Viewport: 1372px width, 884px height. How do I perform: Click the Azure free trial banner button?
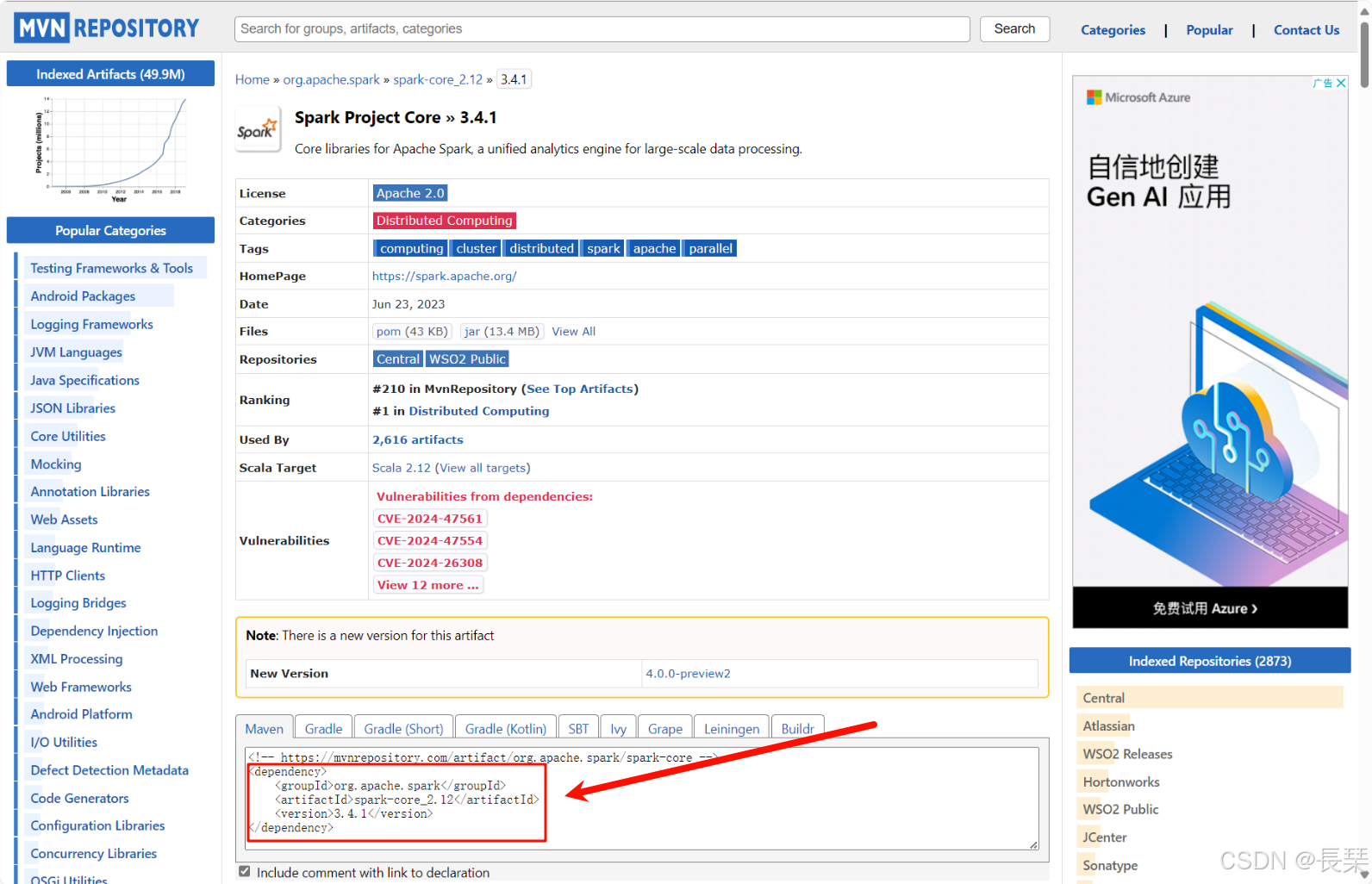tap(1210, 608)
